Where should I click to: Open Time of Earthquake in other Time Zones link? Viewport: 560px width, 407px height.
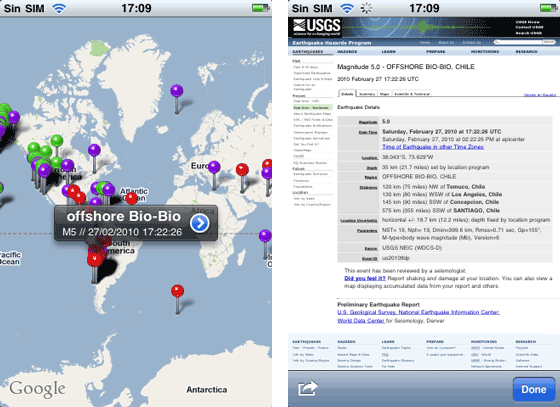[433, 147]
